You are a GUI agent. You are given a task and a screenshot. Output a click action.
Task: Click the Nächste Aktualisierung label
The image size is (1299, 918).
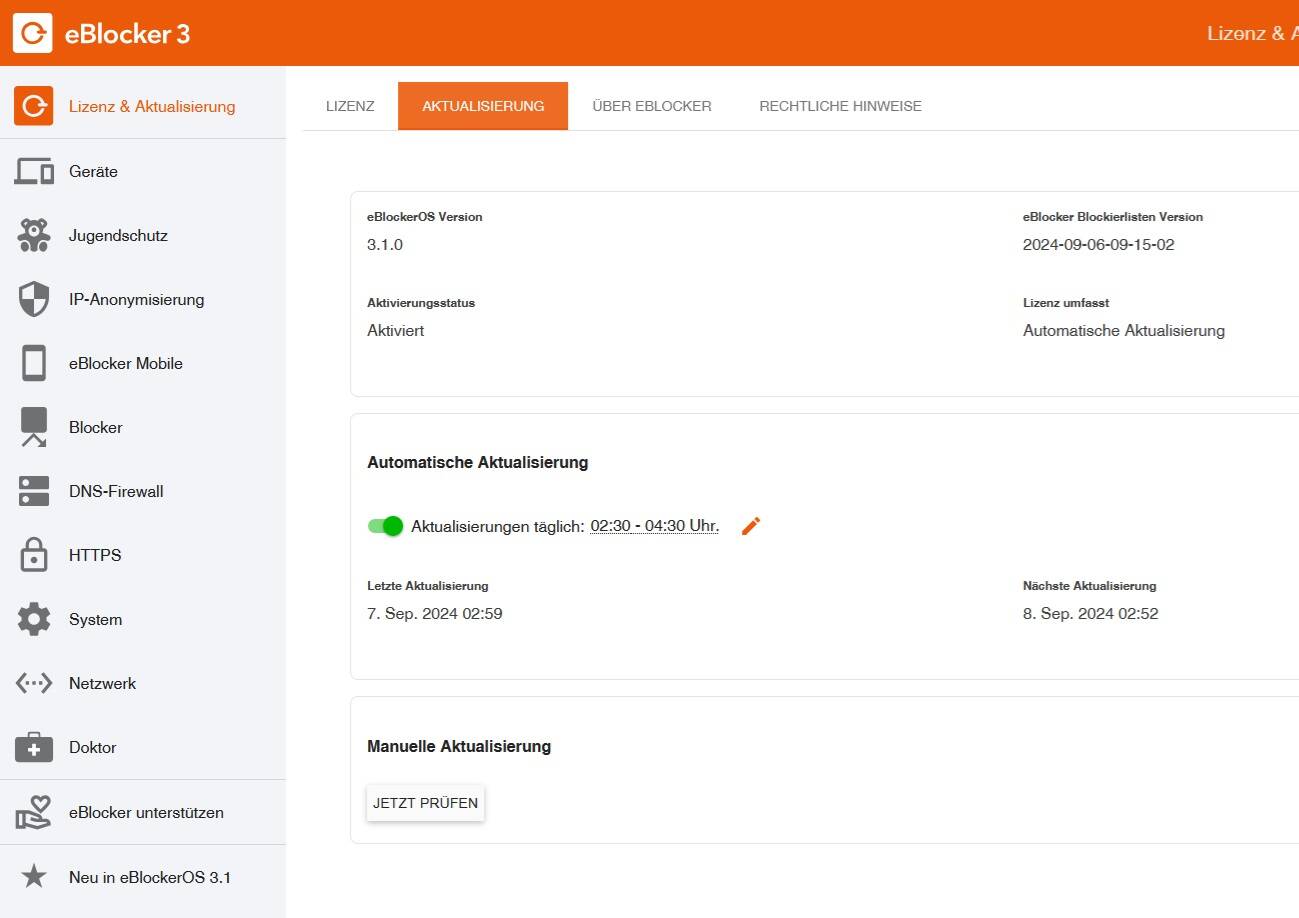(x=1089, y=586)
